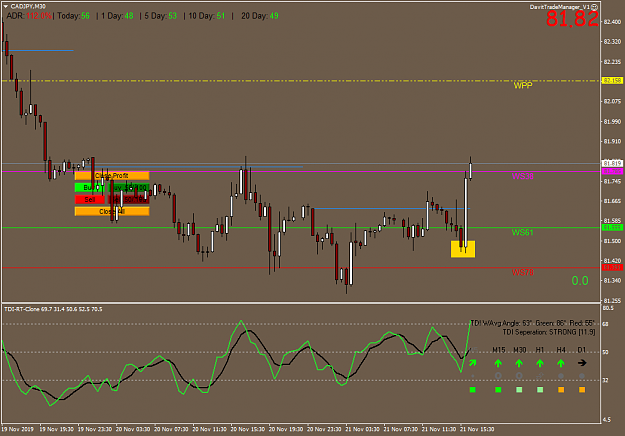Click the gray dot marker under H4
This screenshot has height=436, width=625.
coord(561,376)
